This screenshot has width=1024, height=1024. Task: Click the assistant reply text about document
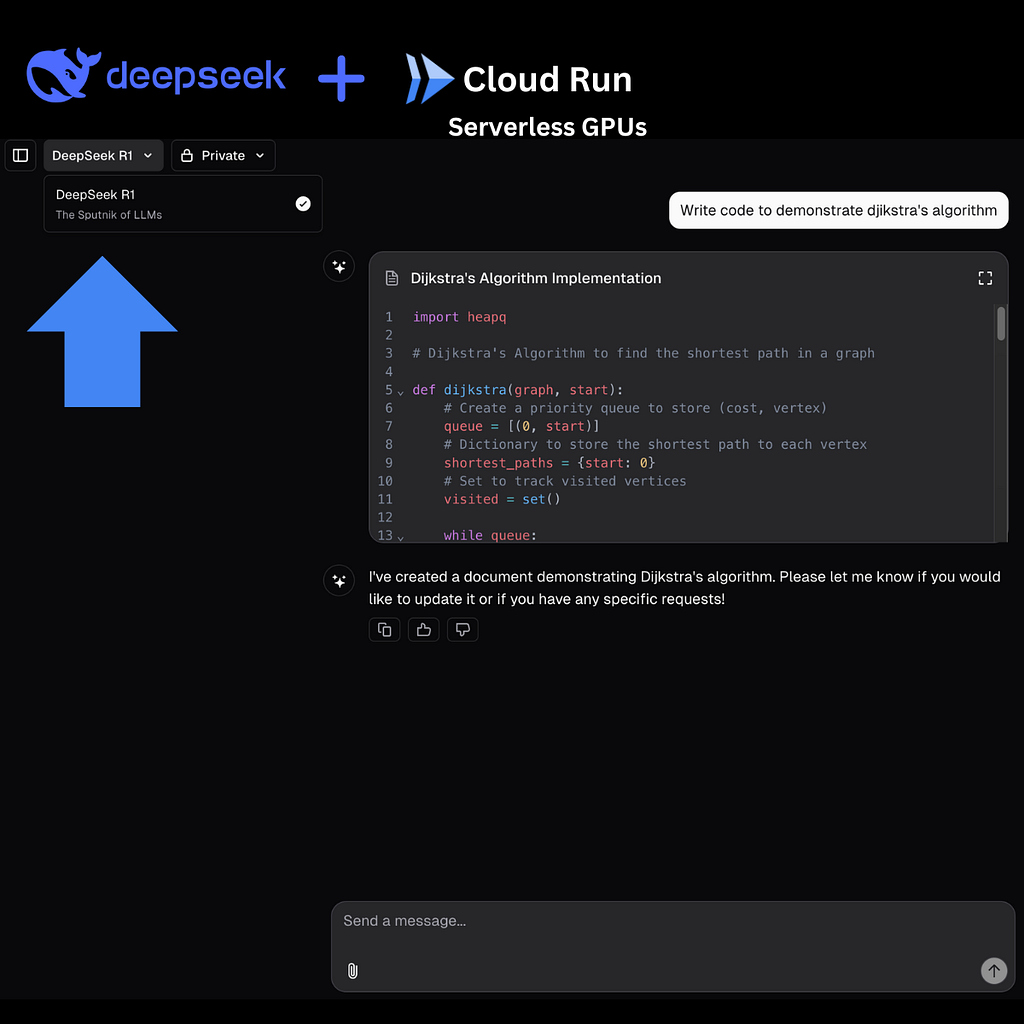pyautogui.click(x=684, y=588)
